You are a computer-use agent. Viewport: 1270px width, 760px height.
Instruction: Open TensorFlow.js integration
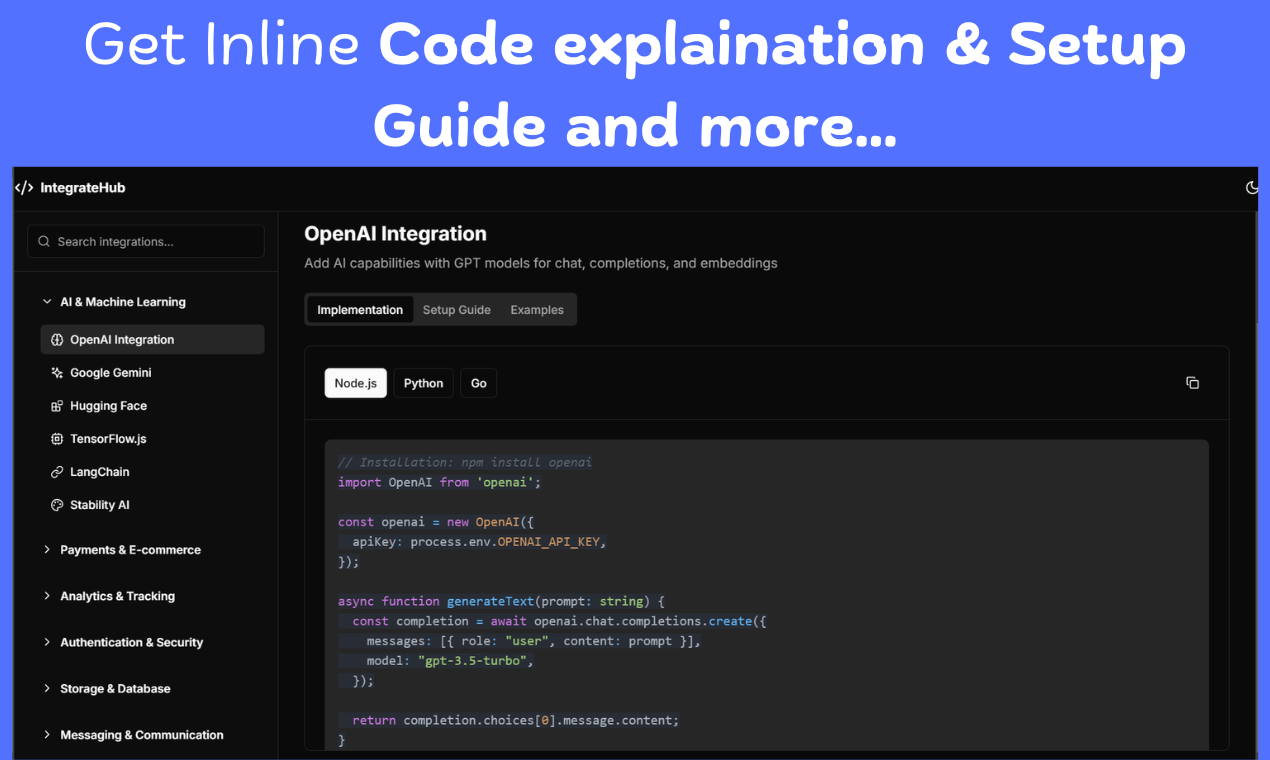[x=153, y=439]
